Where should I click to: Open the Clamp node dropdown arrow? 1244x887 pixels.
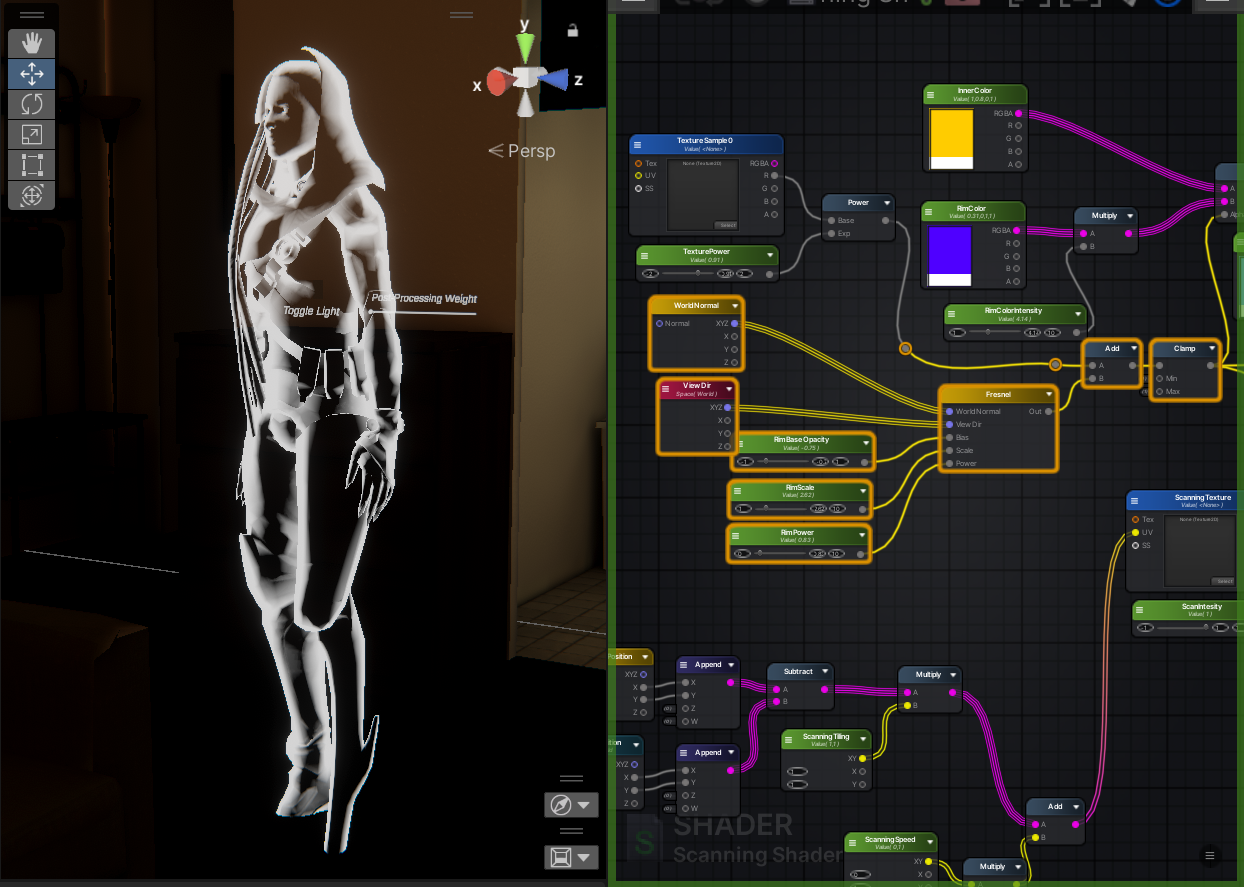(1211, 349)
